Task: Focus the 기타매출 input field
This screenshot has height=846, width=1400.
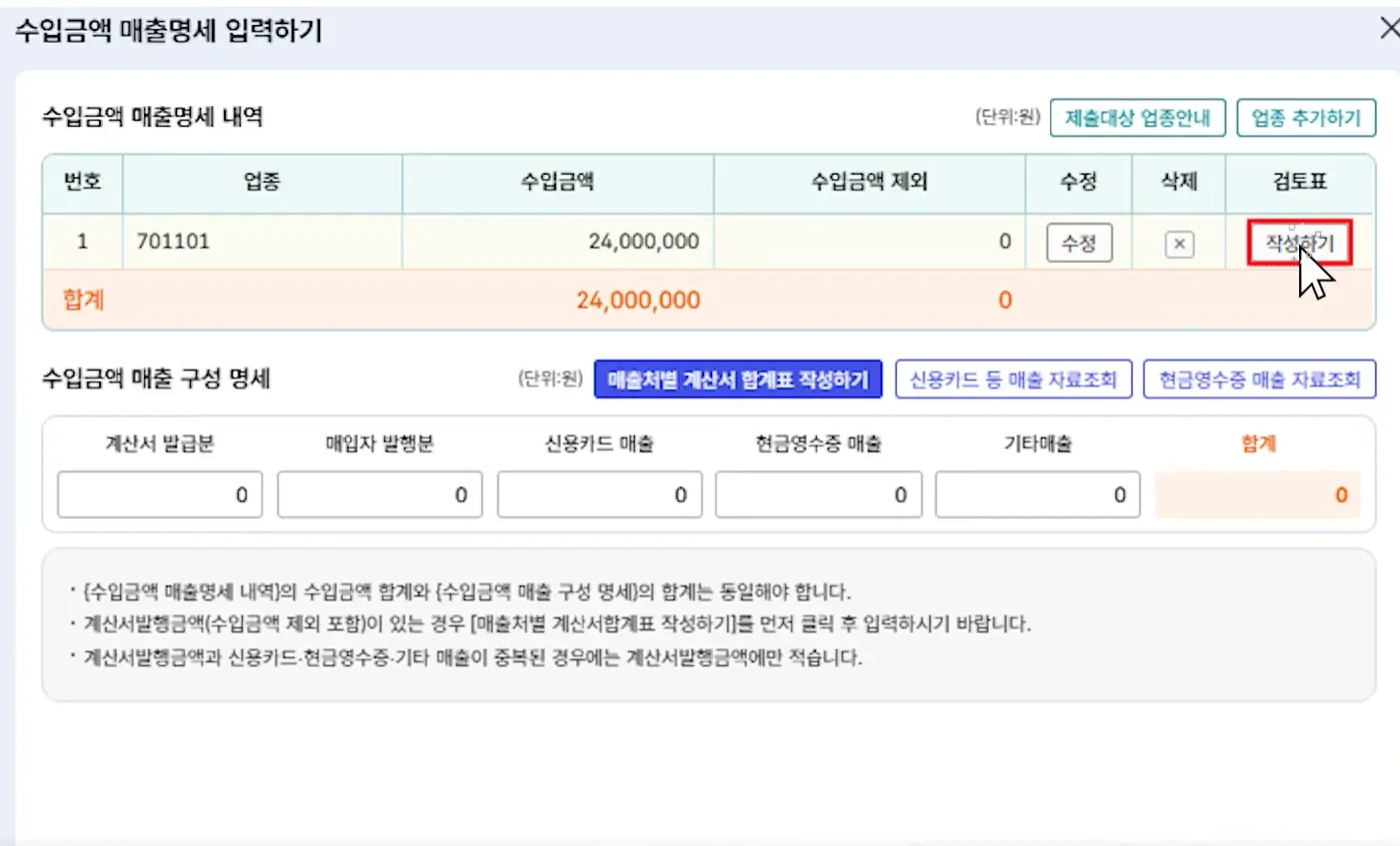Action: [1038, 495]
